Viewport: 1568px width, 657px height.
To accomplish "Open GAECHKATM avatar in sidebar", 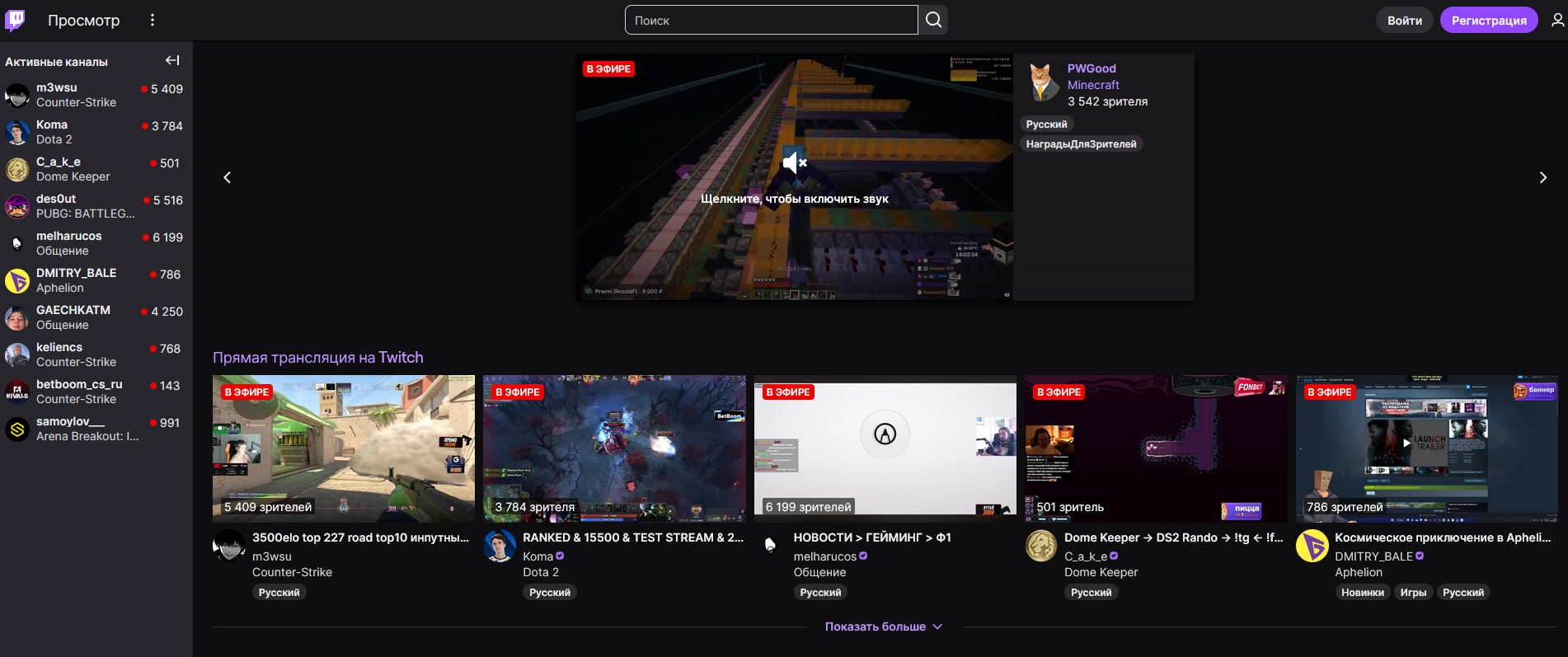I will (x=17, y=317).
